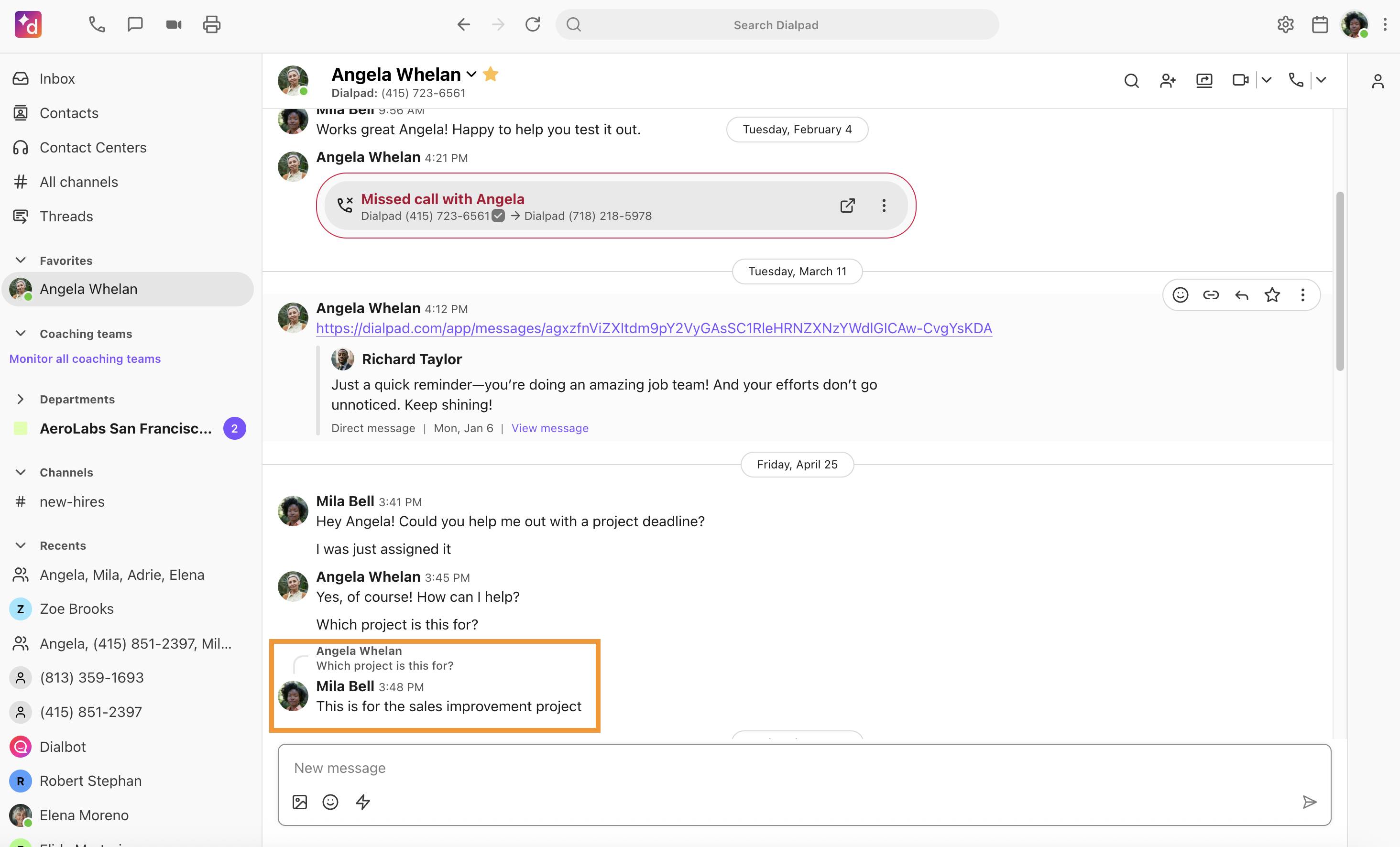The height and width of the screenshot is (847, 1400).
Task: Click View message link in quoted message
Action: coord(549,428)
